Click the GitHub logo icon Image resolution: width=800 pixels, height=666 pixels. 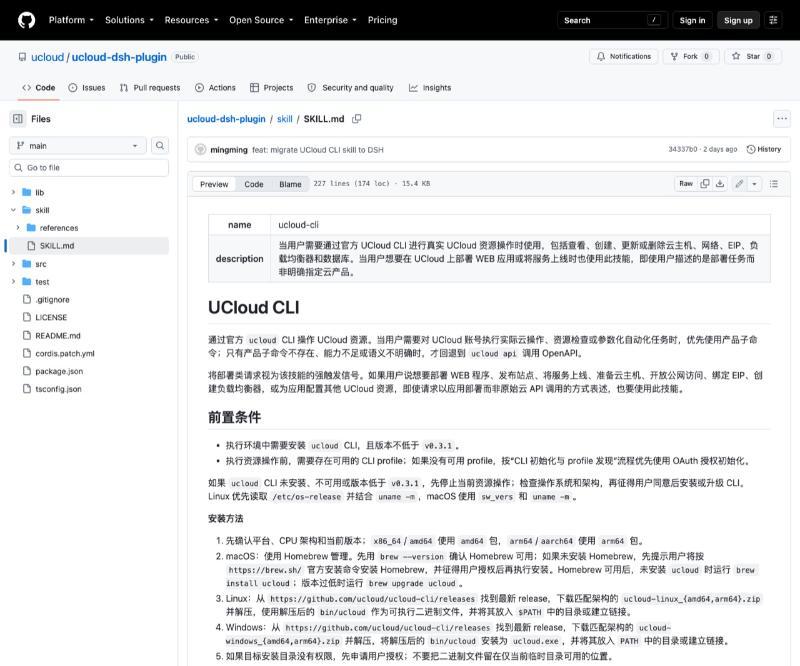27,20
